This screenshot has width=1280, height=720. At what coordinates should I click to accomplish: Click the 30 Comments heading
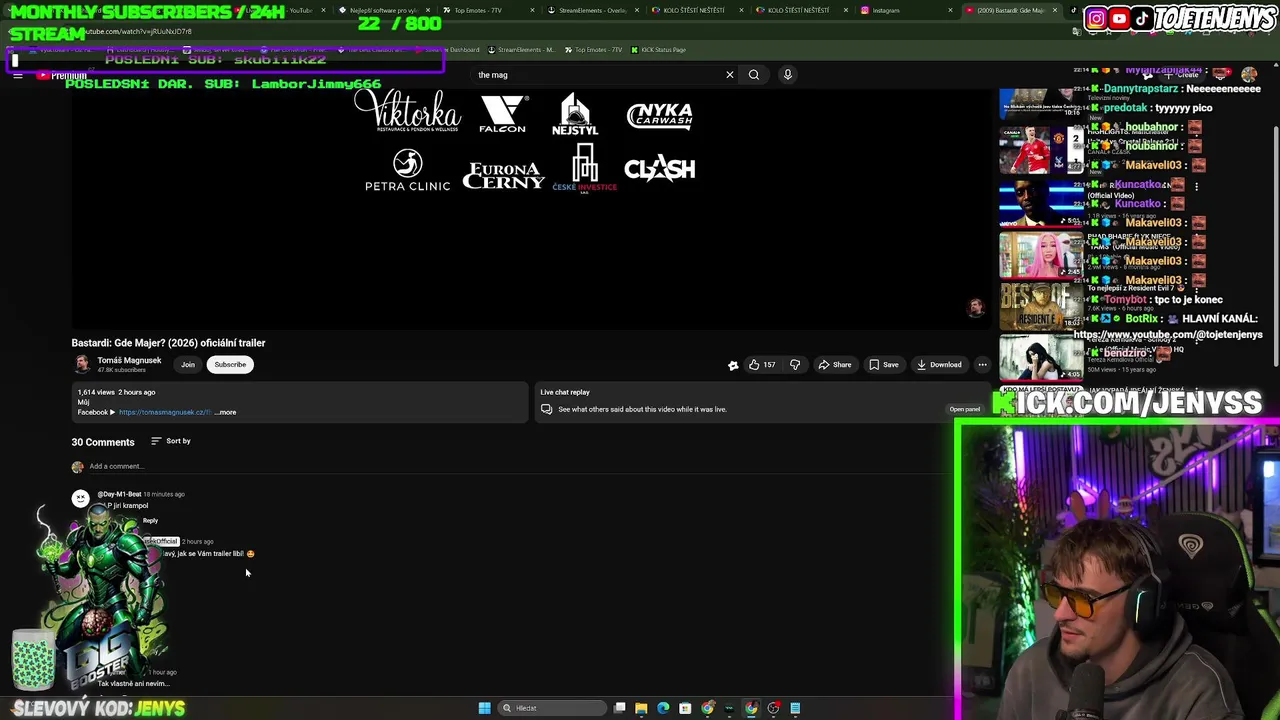click(x=103, y=442)
